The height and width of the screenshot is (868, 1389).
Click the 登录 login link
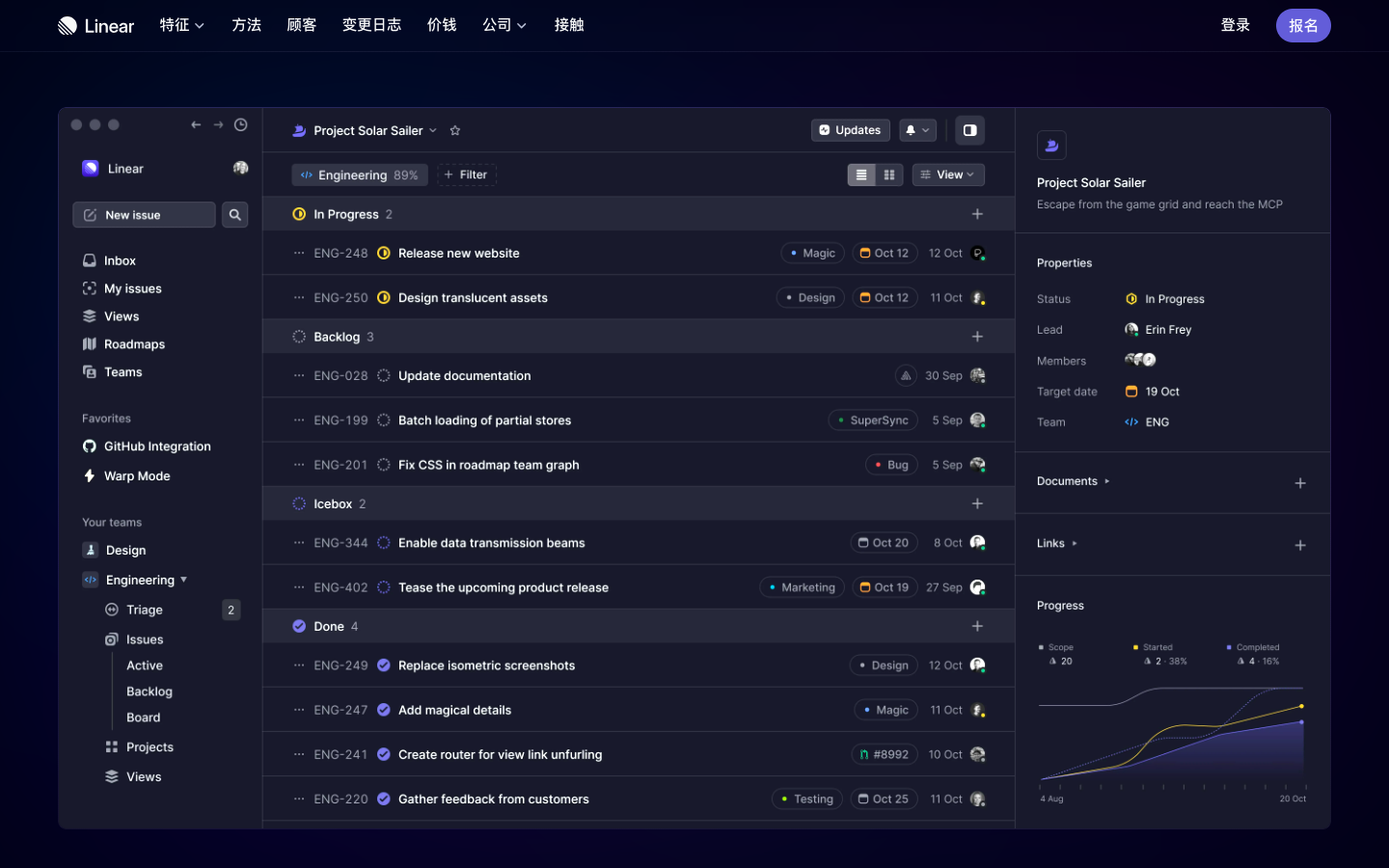coord(1236,25)
